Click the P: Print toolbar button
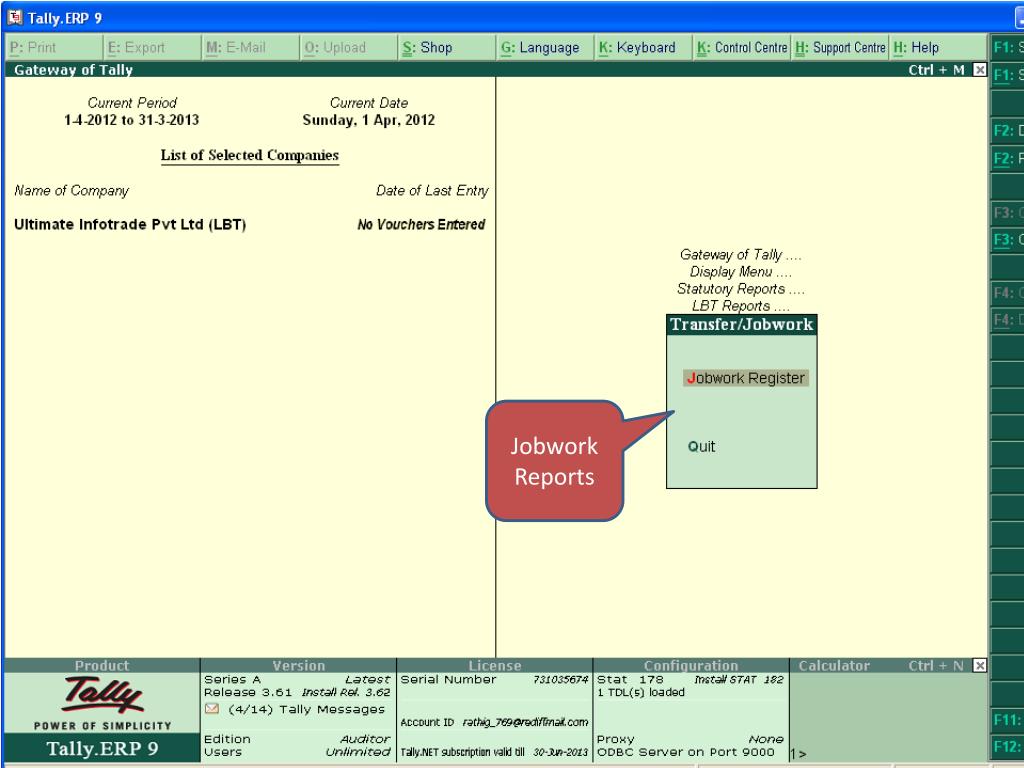The width and height of the screenshot is (1024, 768). 54,48
